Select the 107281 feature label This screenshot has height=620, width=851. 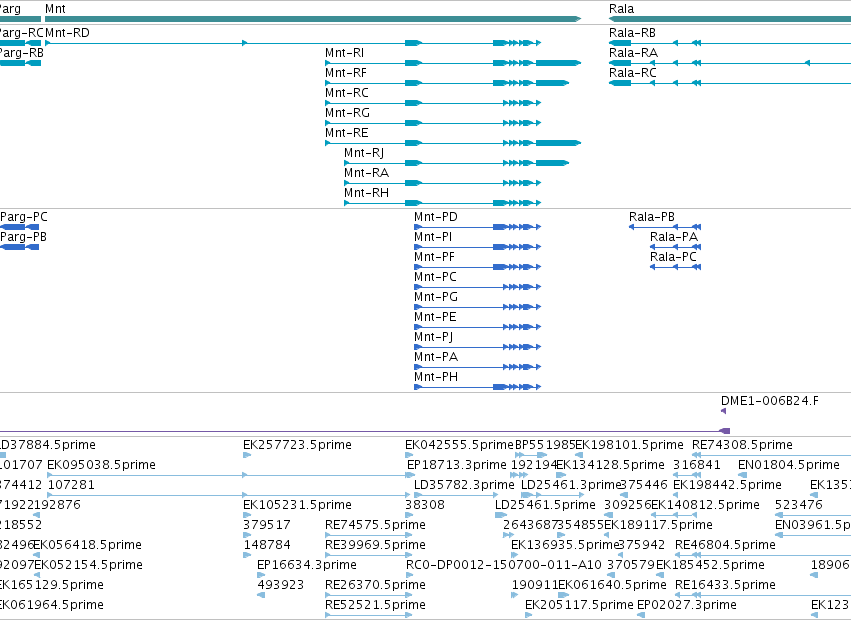[x=71, y=485]
